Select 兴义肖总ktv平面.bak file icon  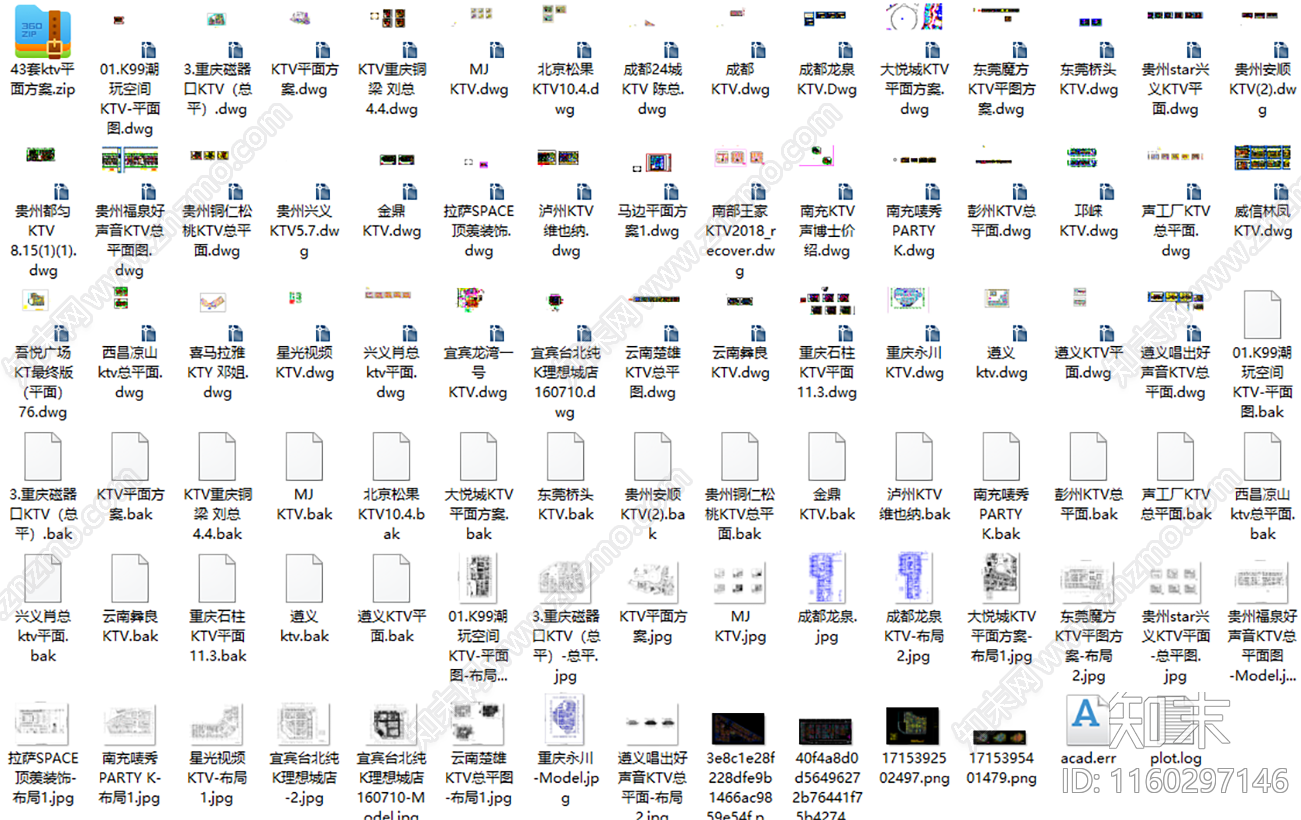click(x=43, y=578)
